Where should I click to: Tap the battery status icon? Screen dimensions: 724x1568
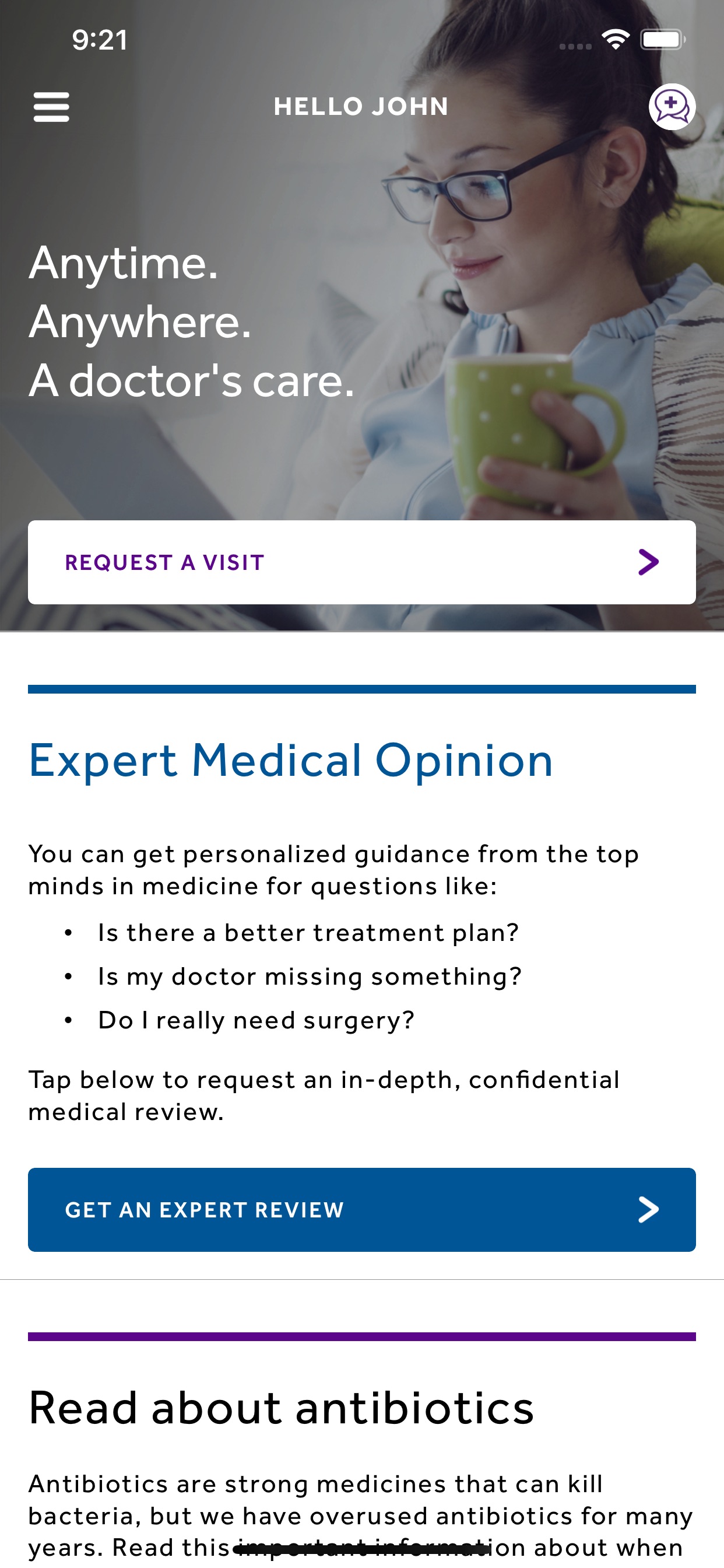point(663,40)
